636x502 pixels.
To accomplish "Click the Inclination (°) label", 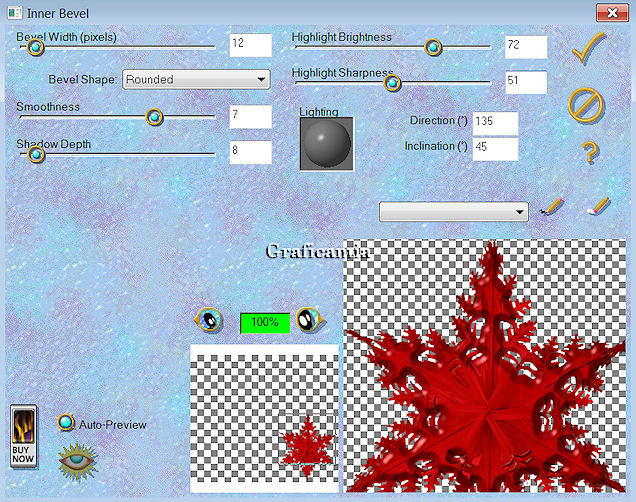I will (436, 146).
